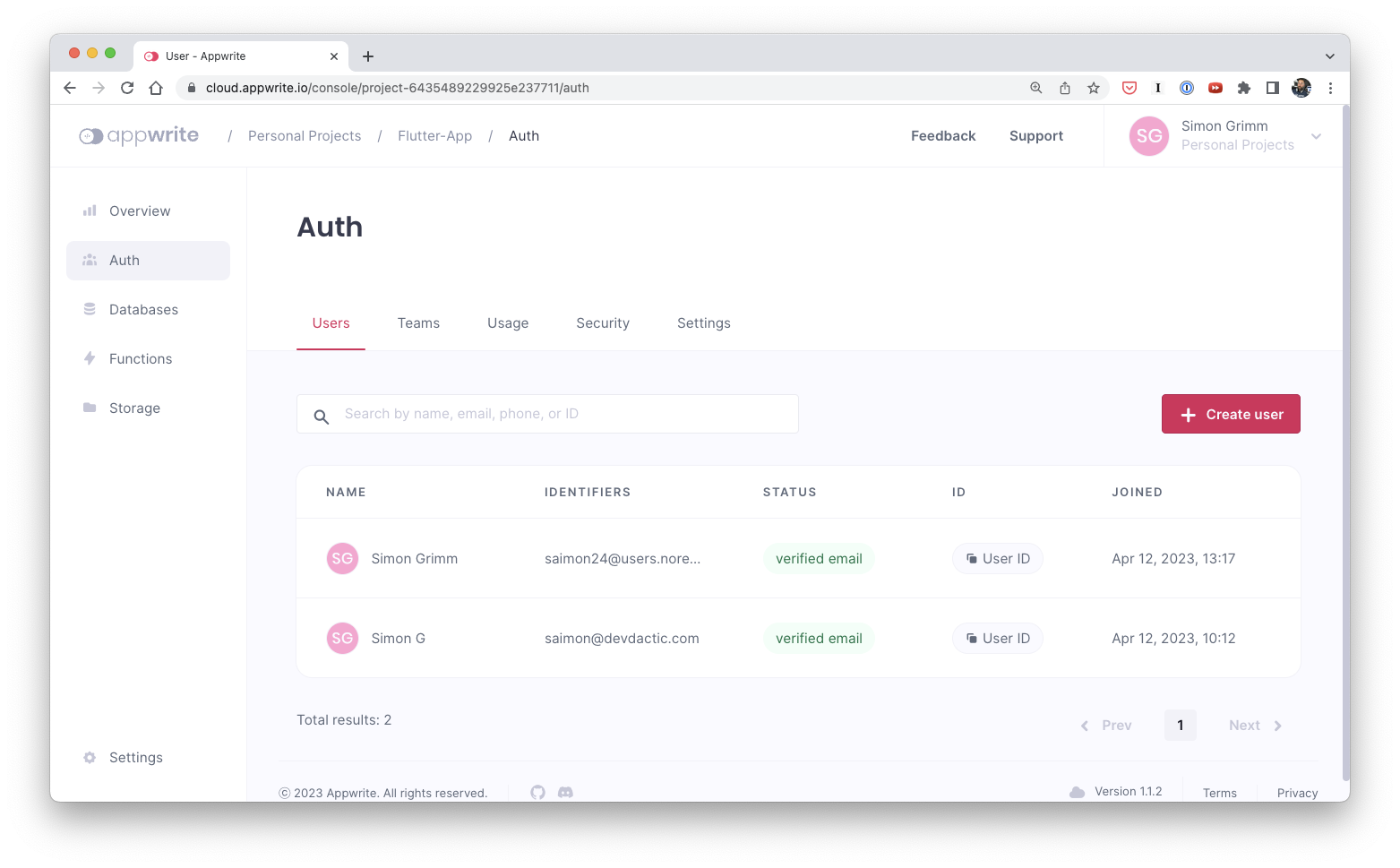Click the browser address bar URL

[x=398, y=88]
